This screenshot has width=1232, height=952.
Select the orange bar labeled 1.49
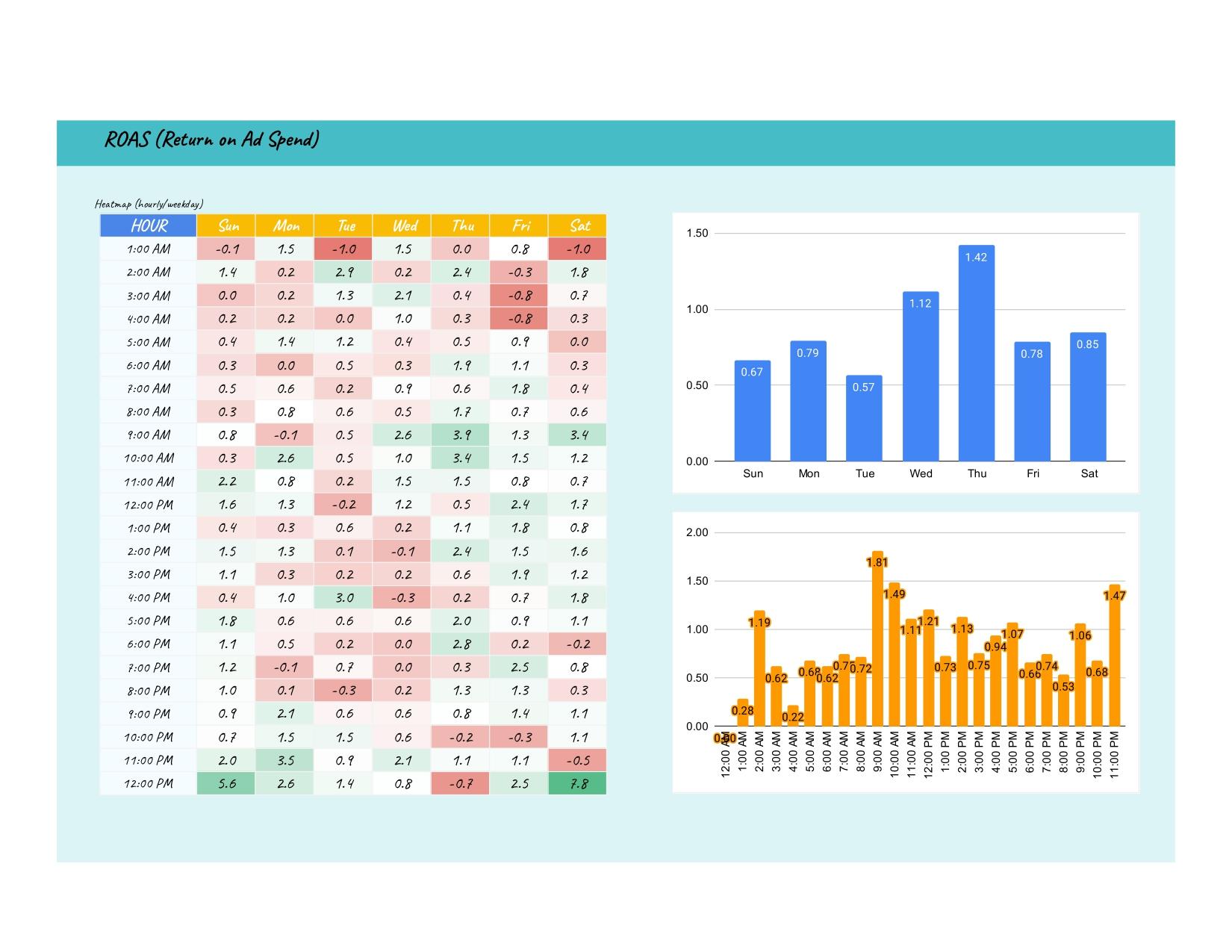pyautogui.click(x=895, y=654)
